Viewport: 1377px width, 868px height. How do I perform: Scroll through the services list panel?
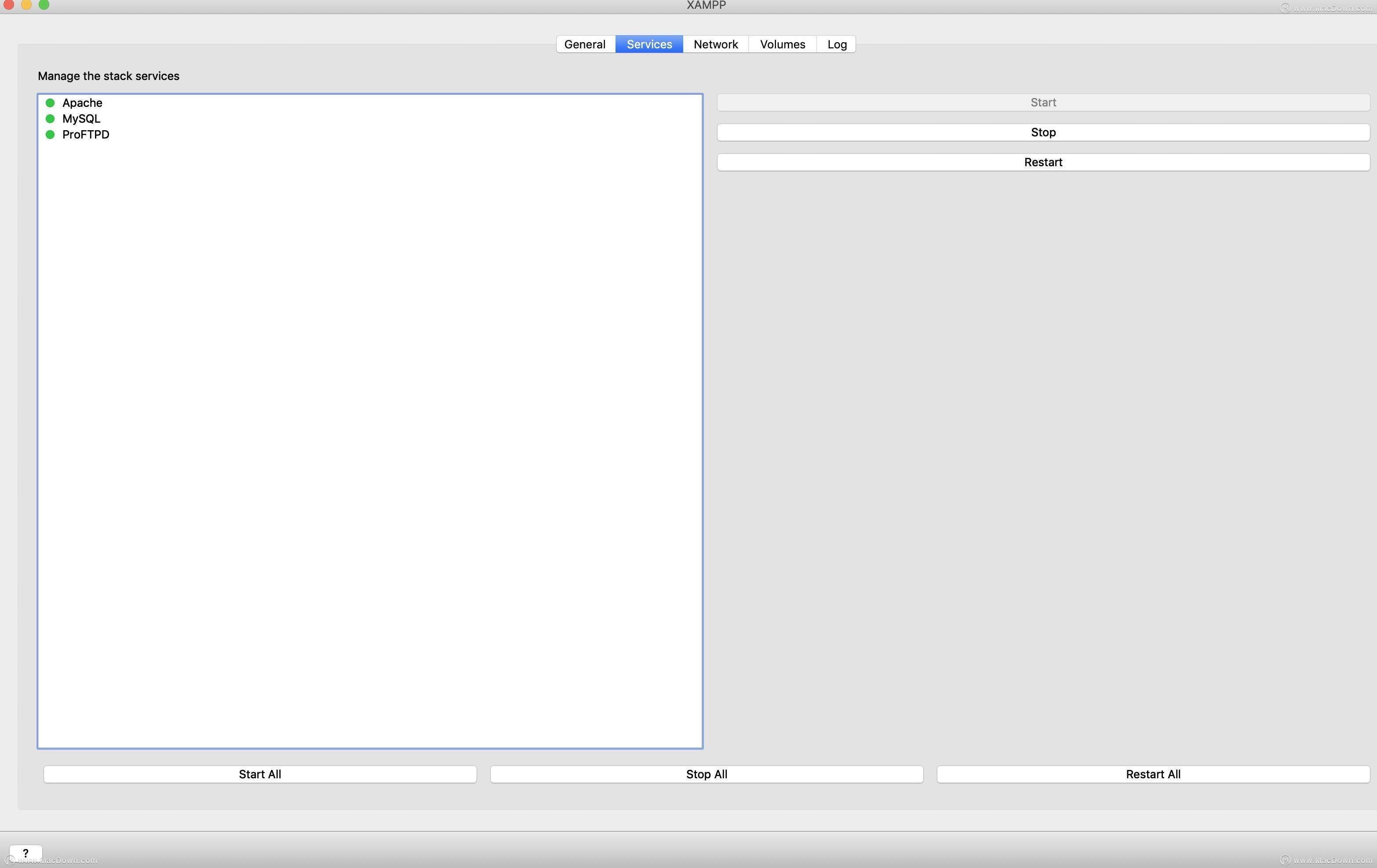coord(371,420)
